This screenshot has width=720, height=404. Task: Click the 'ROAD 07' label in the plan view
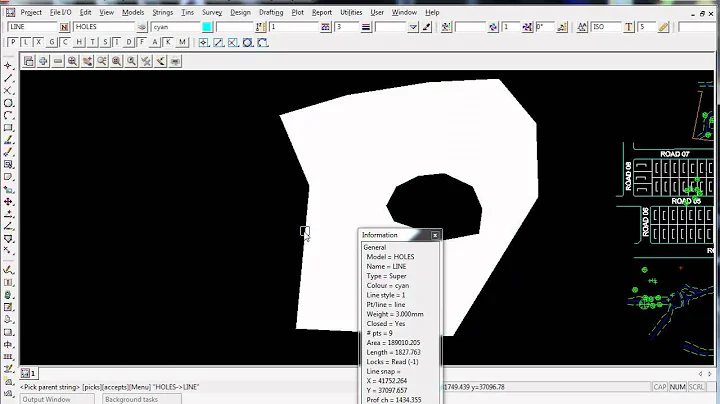pos(675,154)
